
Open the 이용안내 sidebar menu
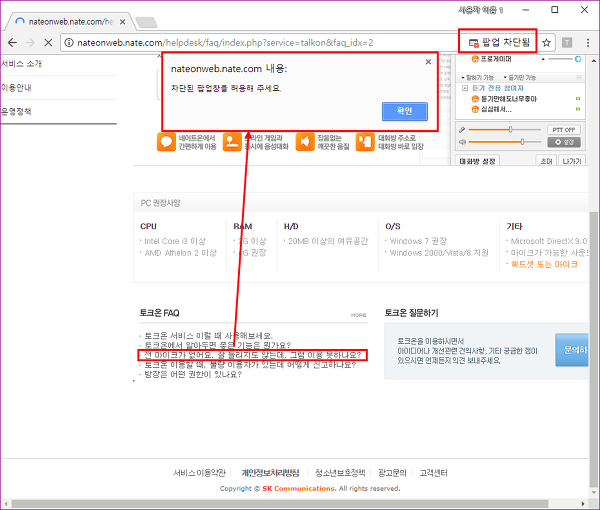tap(16, 88)
